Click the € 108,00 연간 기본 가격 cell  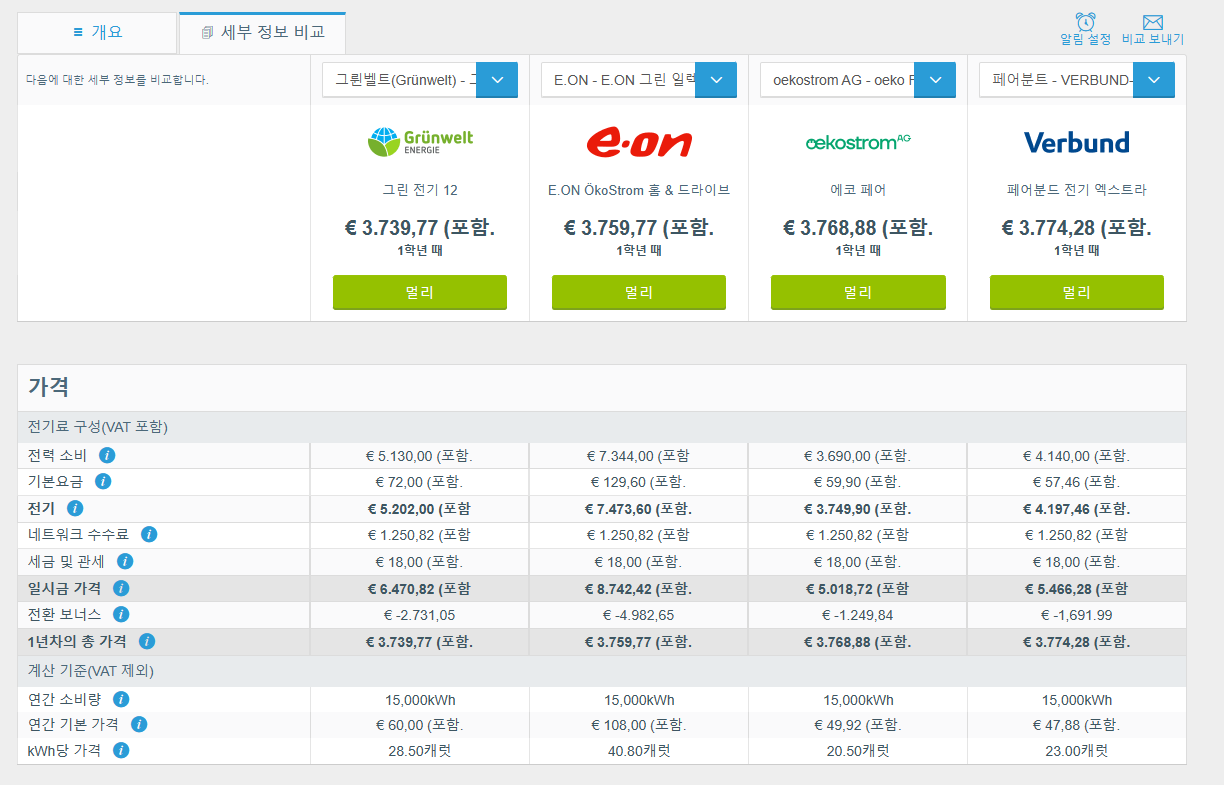[639, 725]
